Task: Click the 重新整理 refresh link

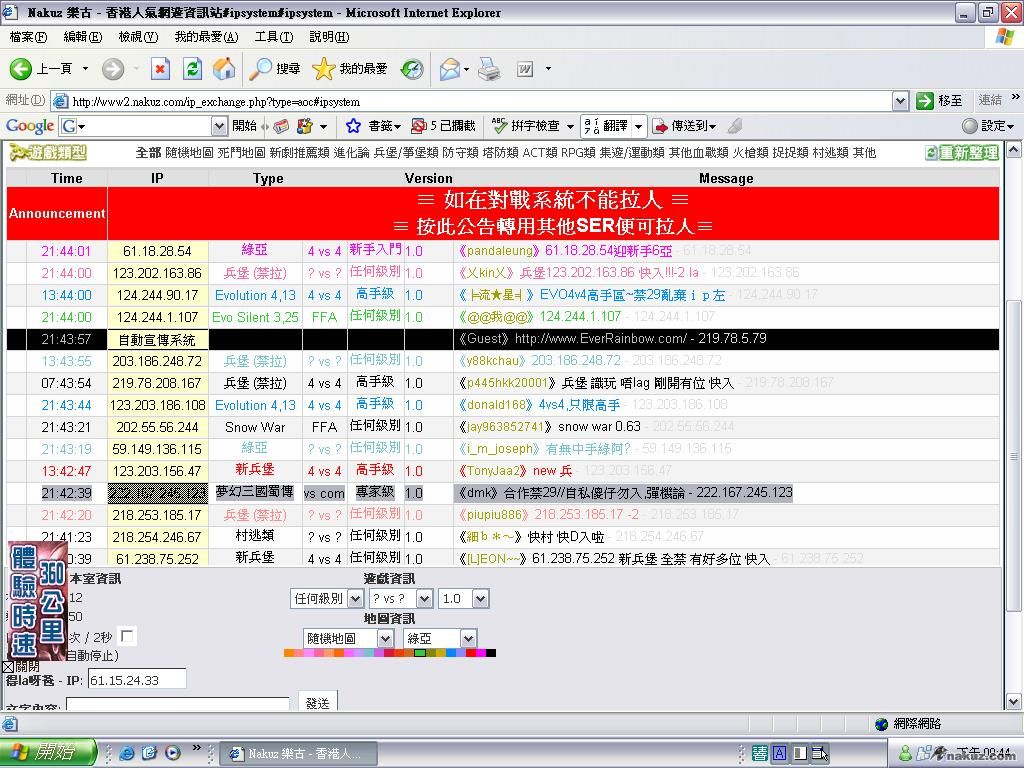Action: [961, 153]
